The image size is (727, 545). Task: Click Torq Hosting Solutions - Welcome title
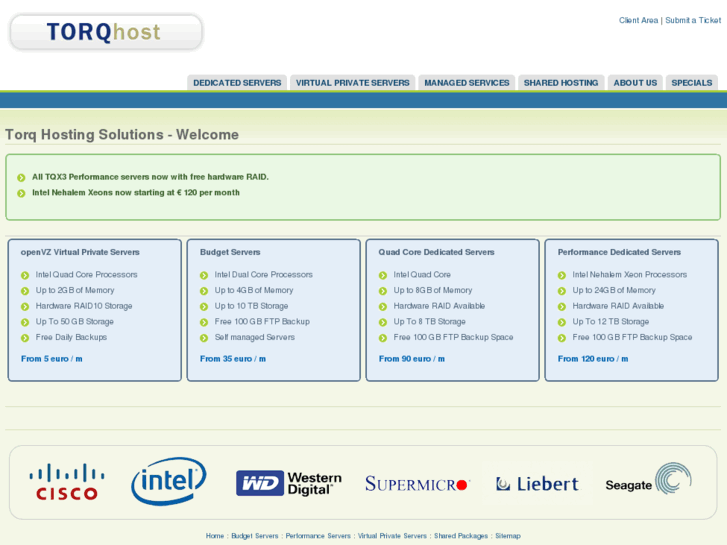(122, 135)
